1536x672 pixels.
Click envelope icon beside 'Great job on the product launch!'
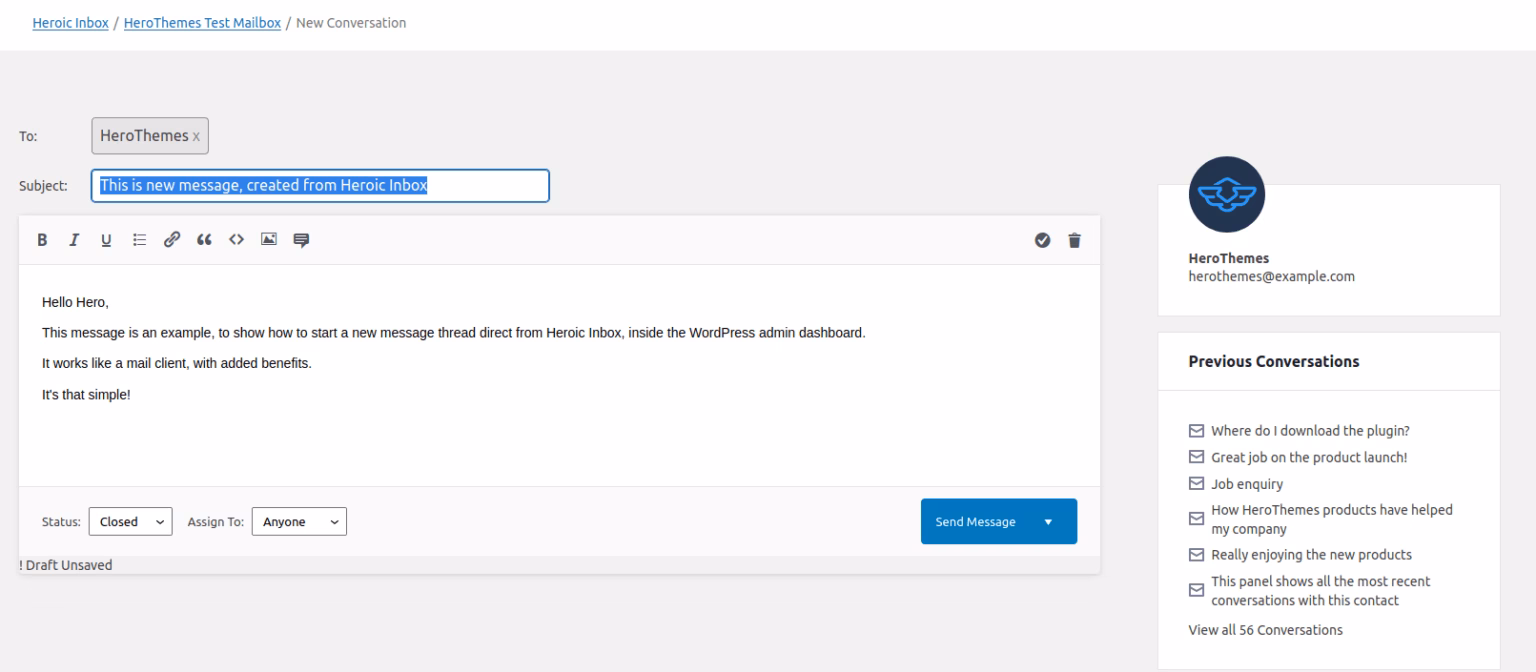pos(1196,458)
